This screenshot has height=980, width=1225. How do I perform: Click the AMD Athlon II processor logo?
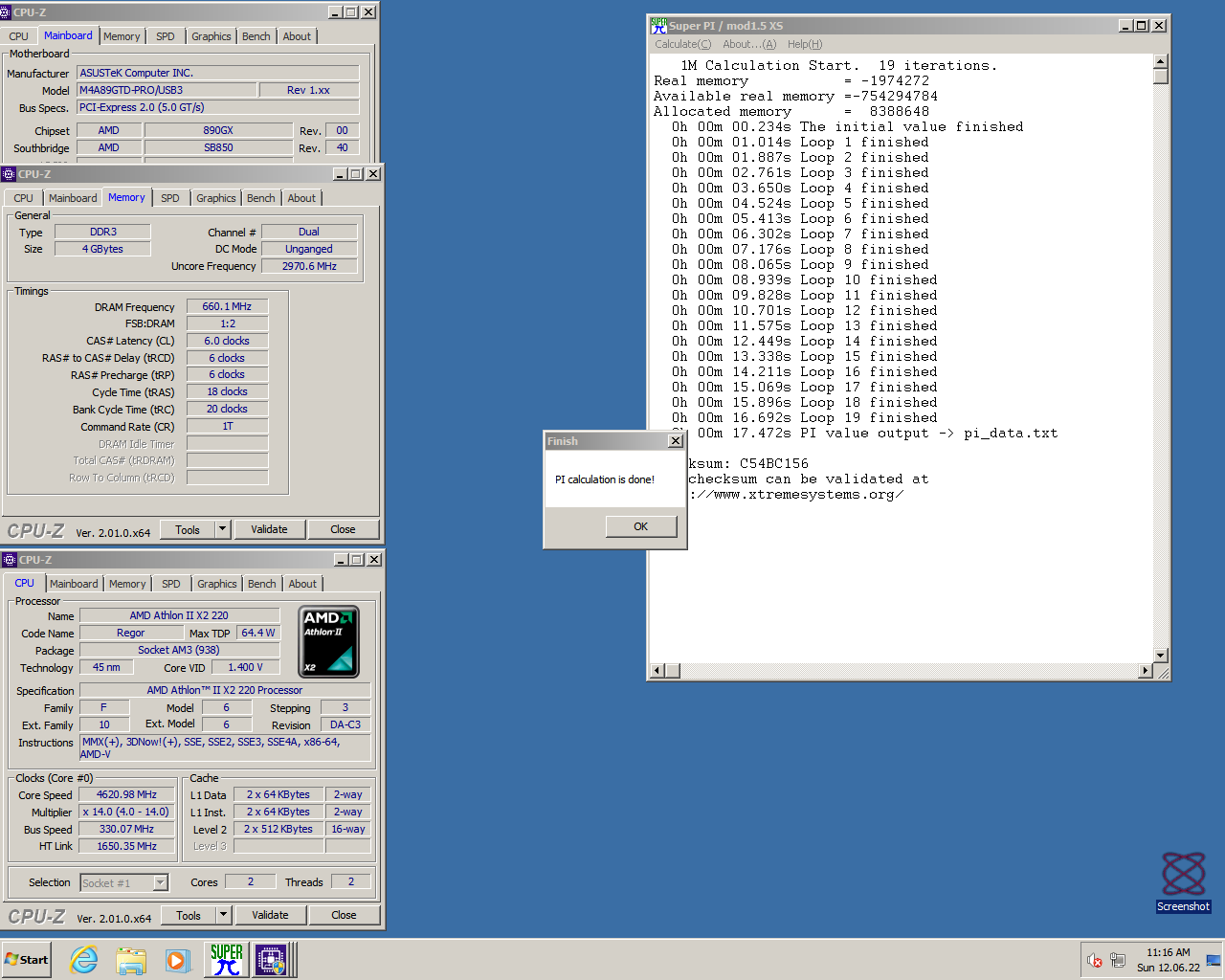[329, 641]
